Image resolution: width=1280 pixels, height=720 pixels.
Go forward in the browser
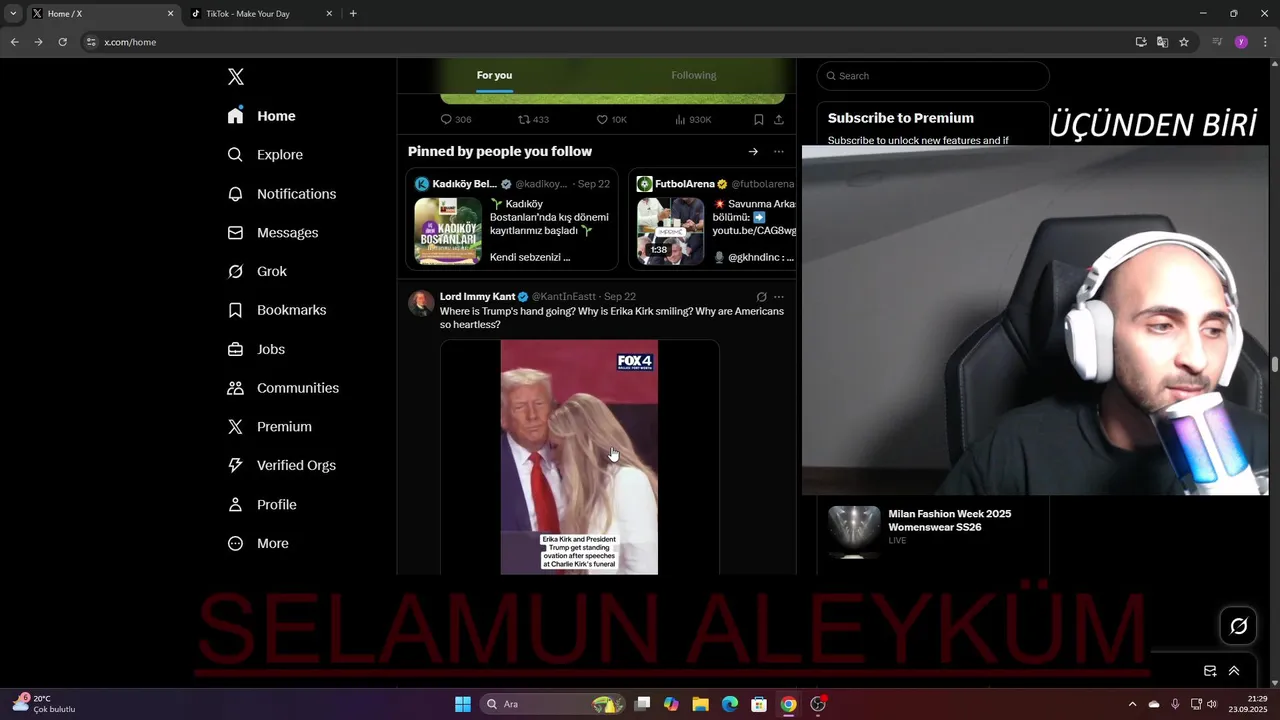tap(38, 42)
